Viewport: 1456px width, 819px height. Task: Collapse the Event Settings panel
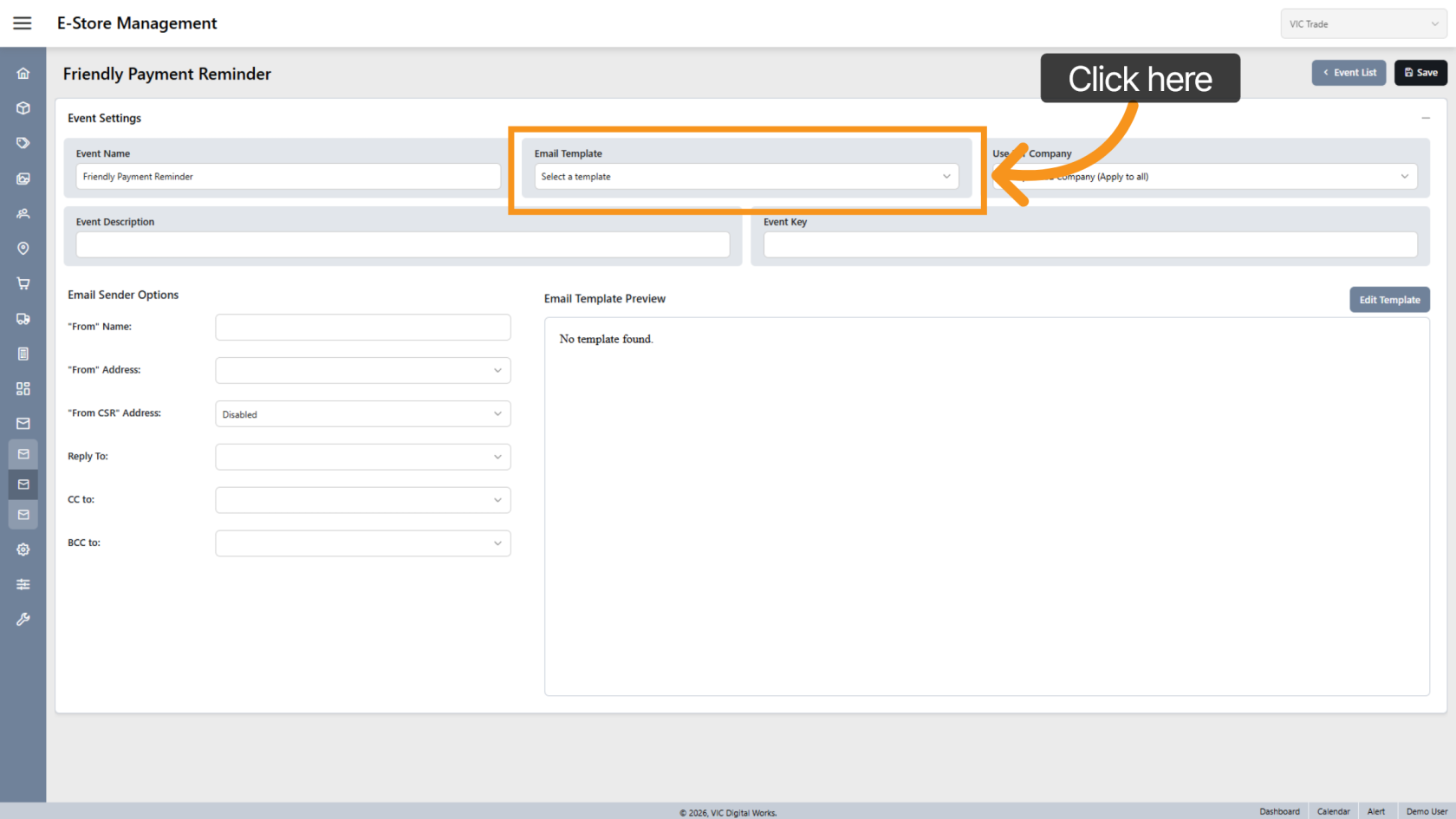pos(1425,118)
